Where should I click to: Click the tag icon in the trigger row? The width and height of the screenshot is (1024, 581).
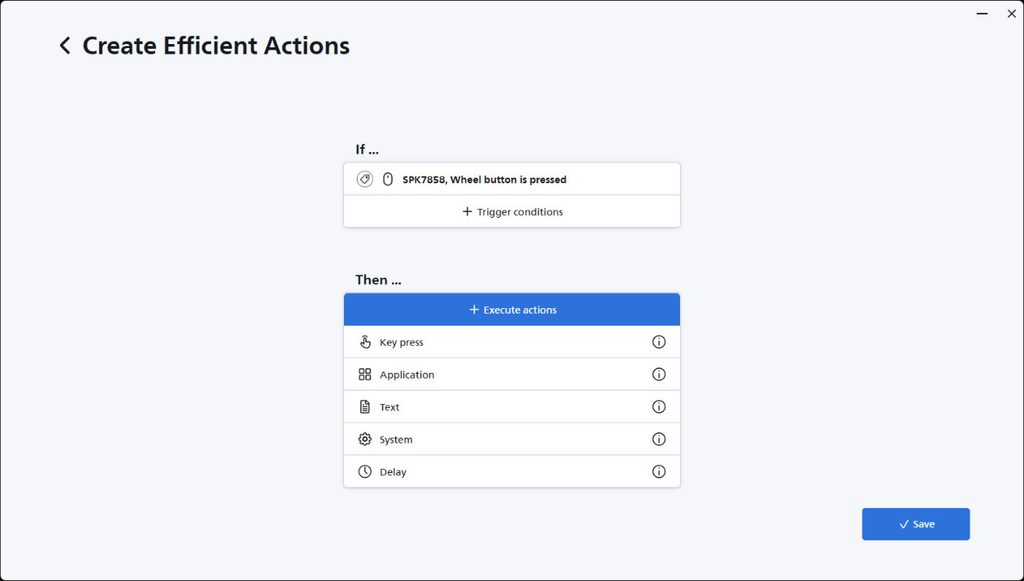[364, 179]
